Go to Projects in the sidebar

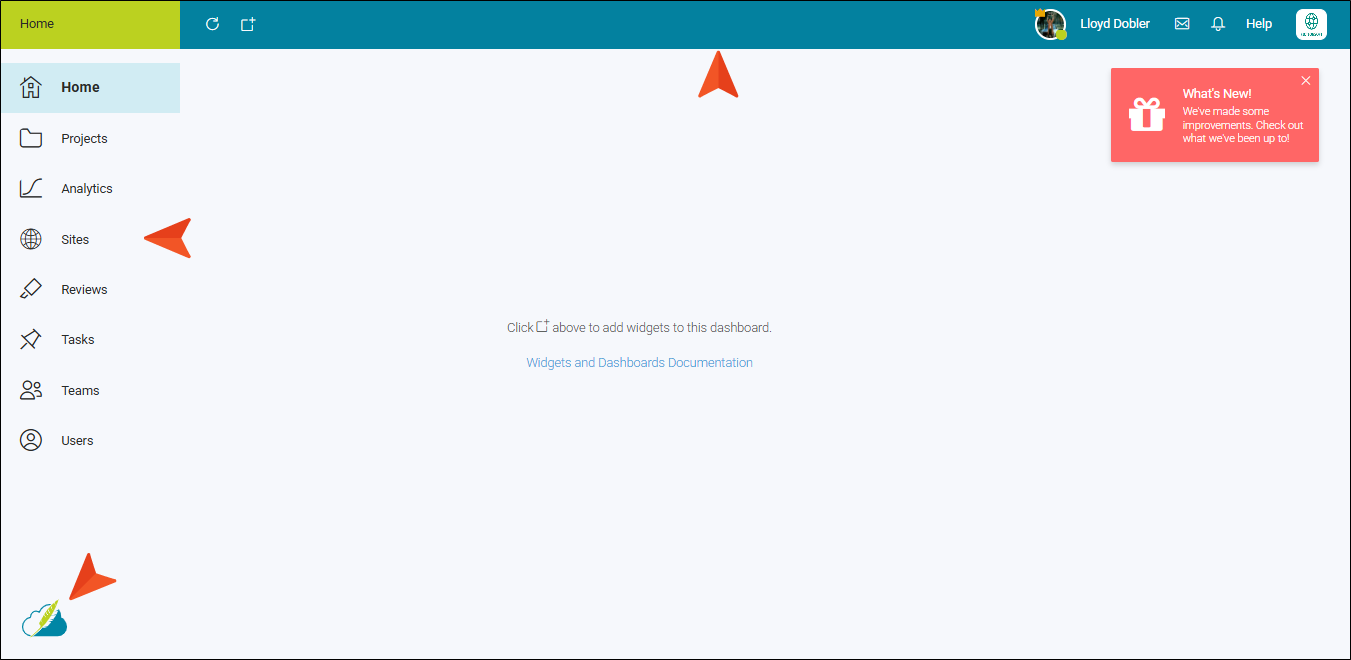(84, 139)
